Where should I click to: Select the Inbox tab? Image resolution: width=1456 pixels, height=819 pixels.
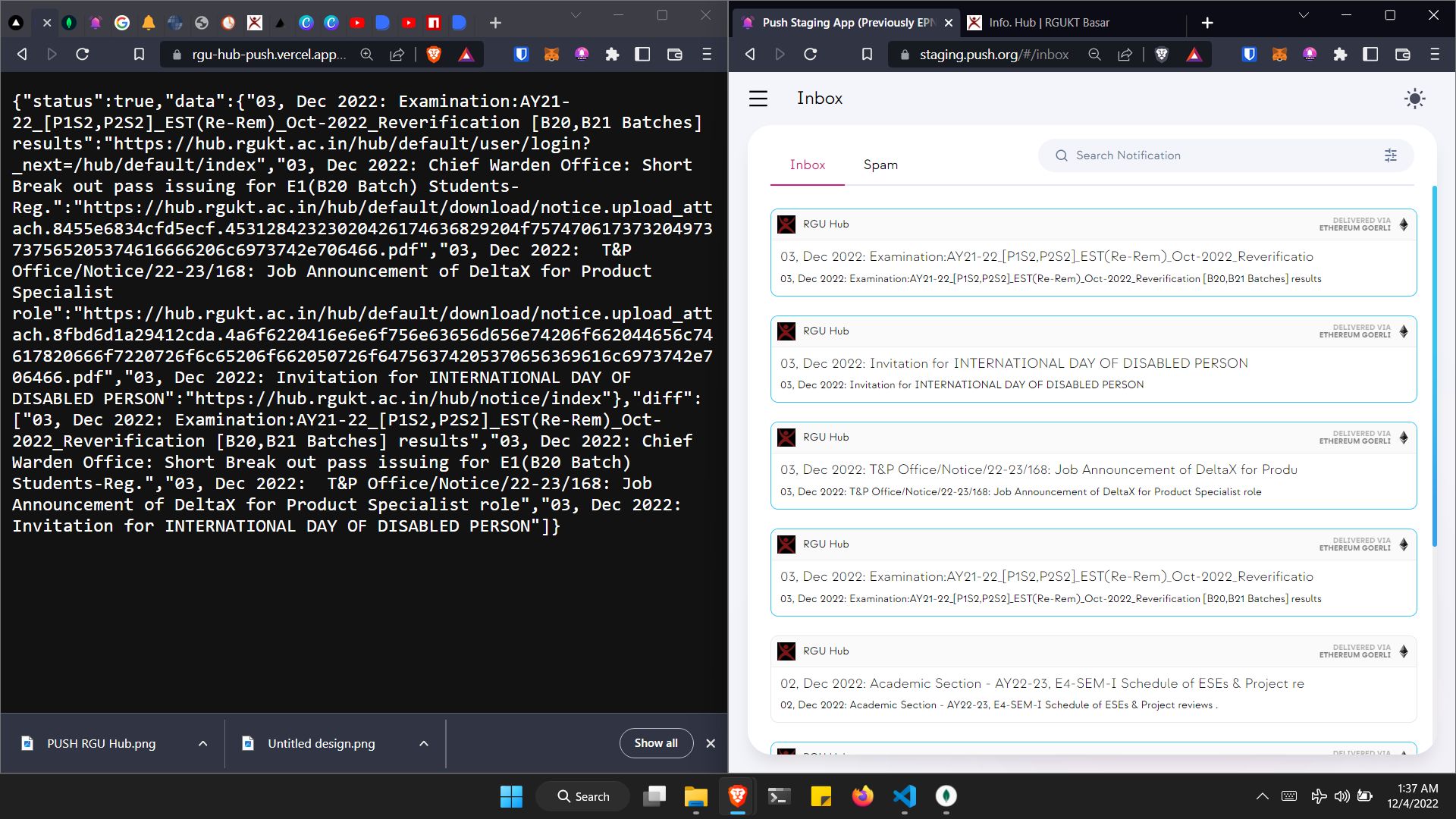[807, 165]
